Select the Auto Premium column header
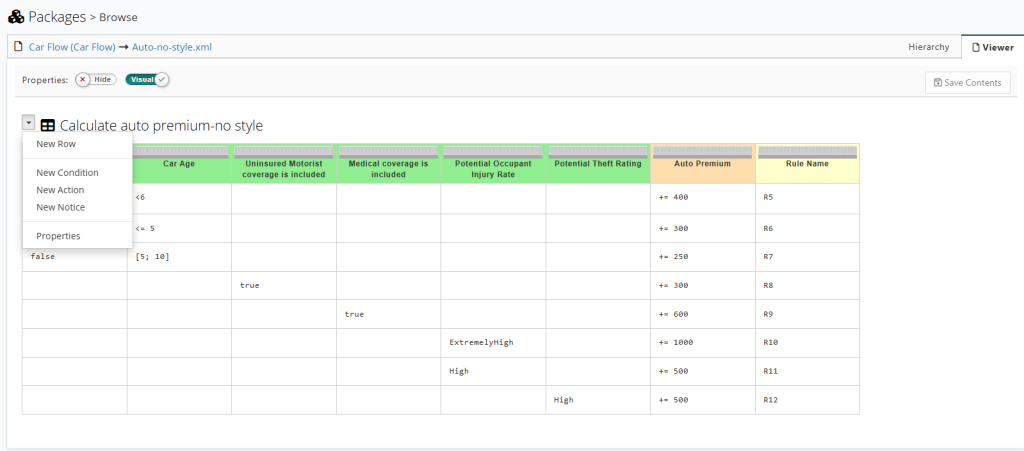Image resolution: width=1024 pixels, height=451 pixels. (703, 164)
